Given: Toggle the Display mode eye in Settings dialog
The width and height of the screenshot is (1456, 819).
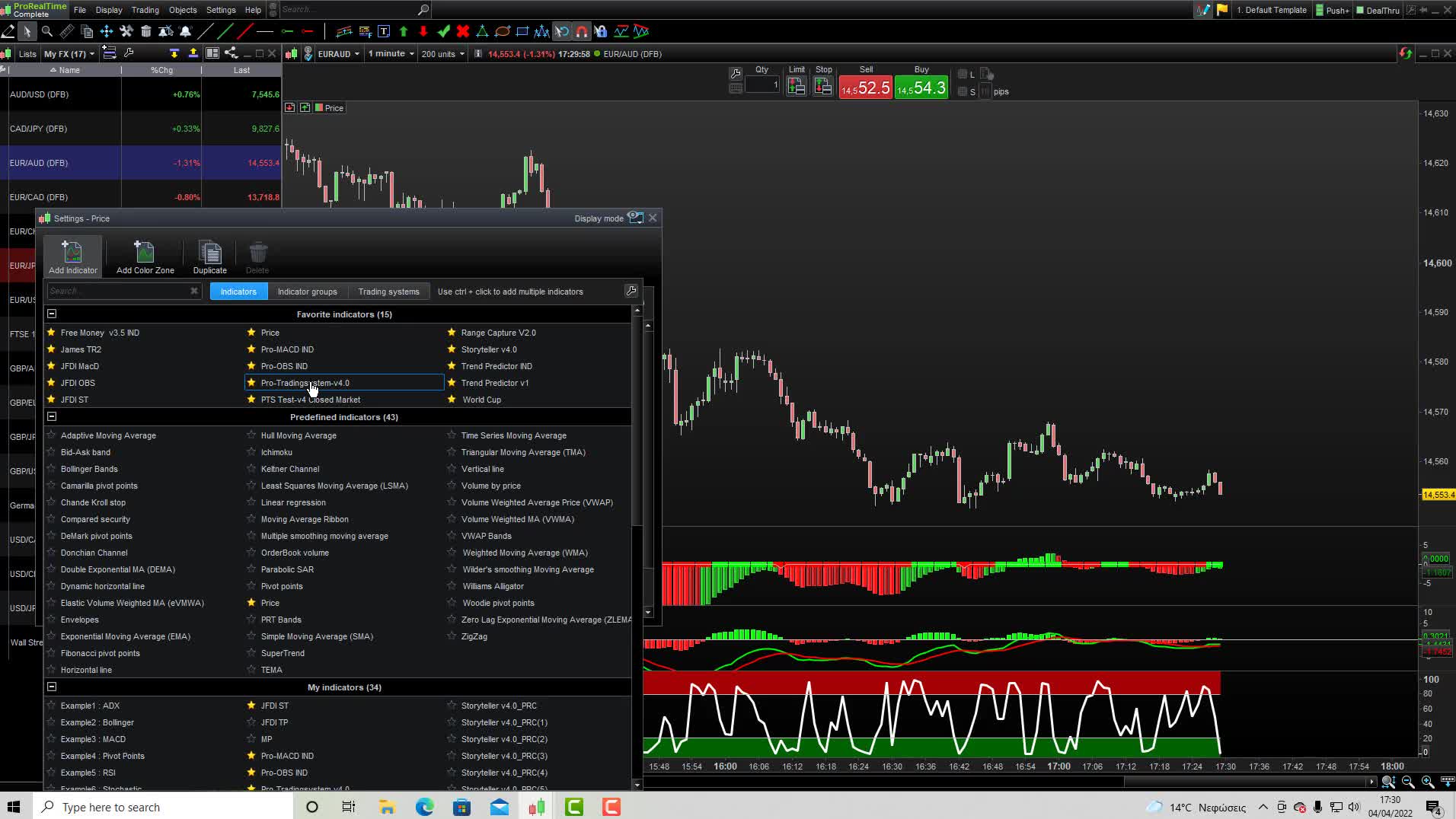Looking at the screenshot, I should 636,218.
